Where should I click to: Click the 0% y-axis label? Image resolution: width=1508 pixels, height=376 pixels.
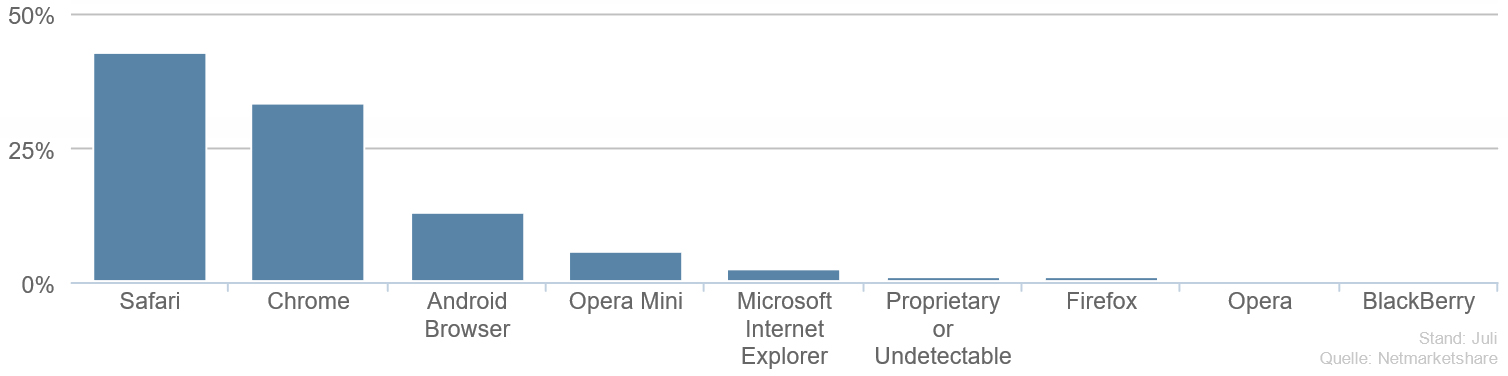tap(38, 284)
